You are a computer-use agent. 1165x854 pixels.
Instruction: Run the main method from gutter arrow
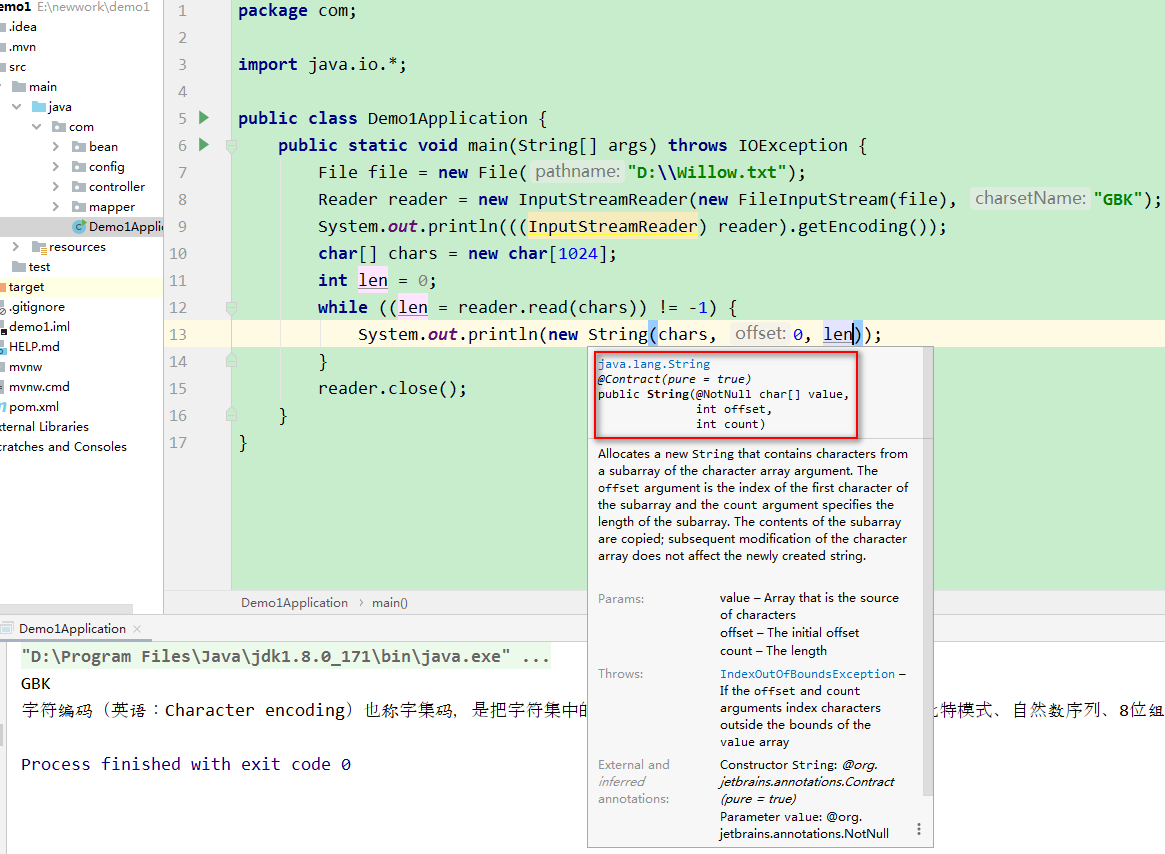(204, 144)
